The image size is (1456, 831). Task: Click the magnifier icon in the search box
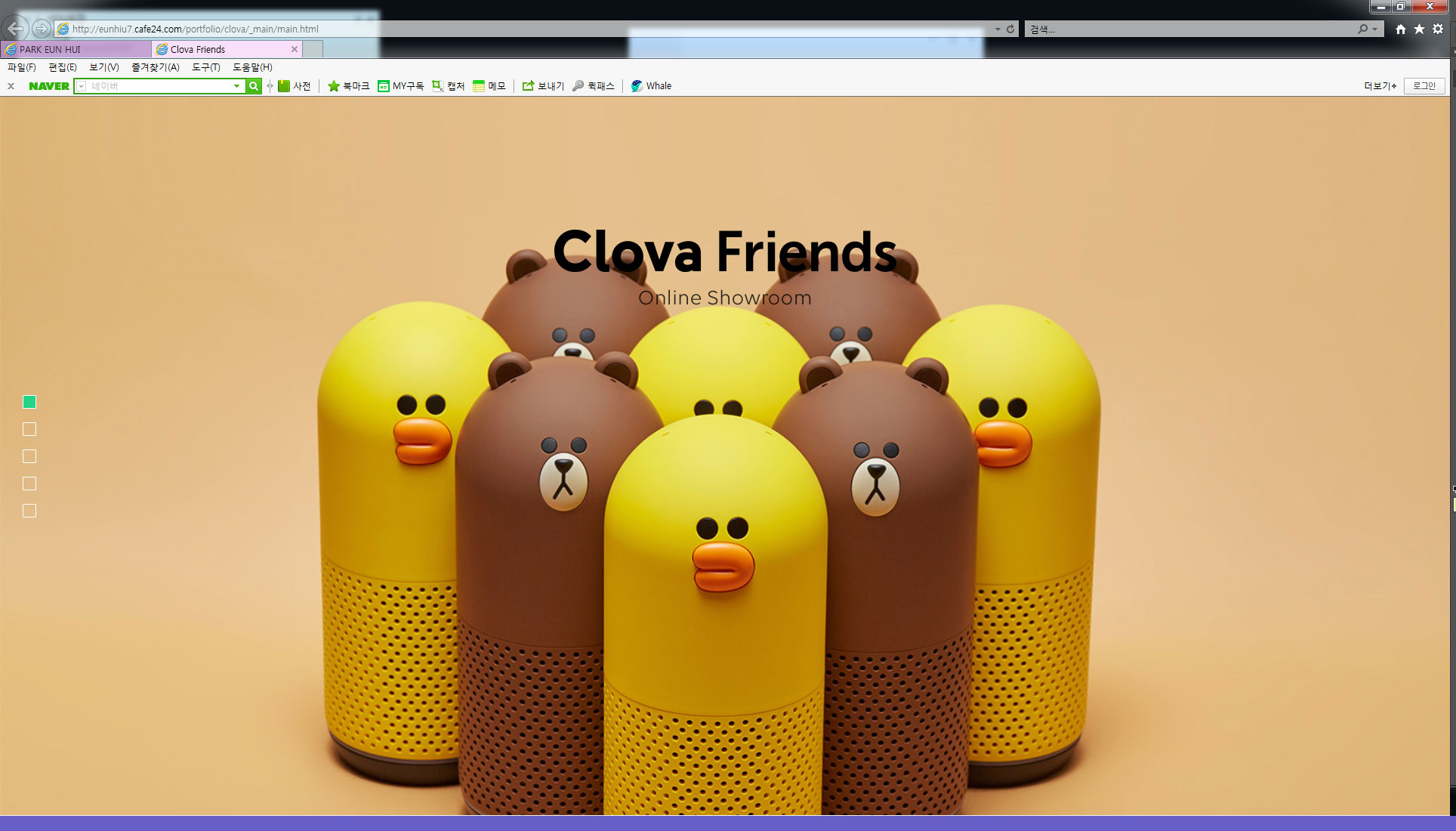tap(1362, 29)
